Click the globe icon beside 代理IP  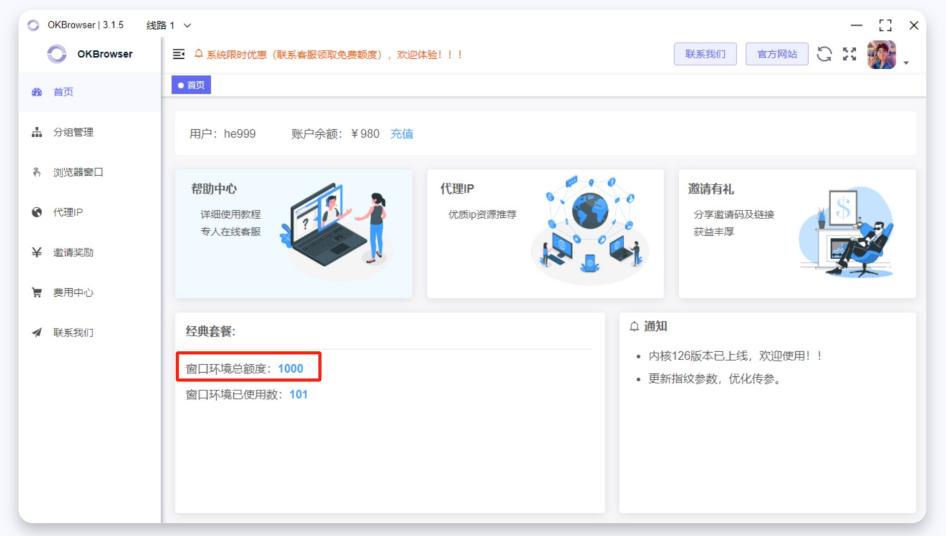point(37,212)
